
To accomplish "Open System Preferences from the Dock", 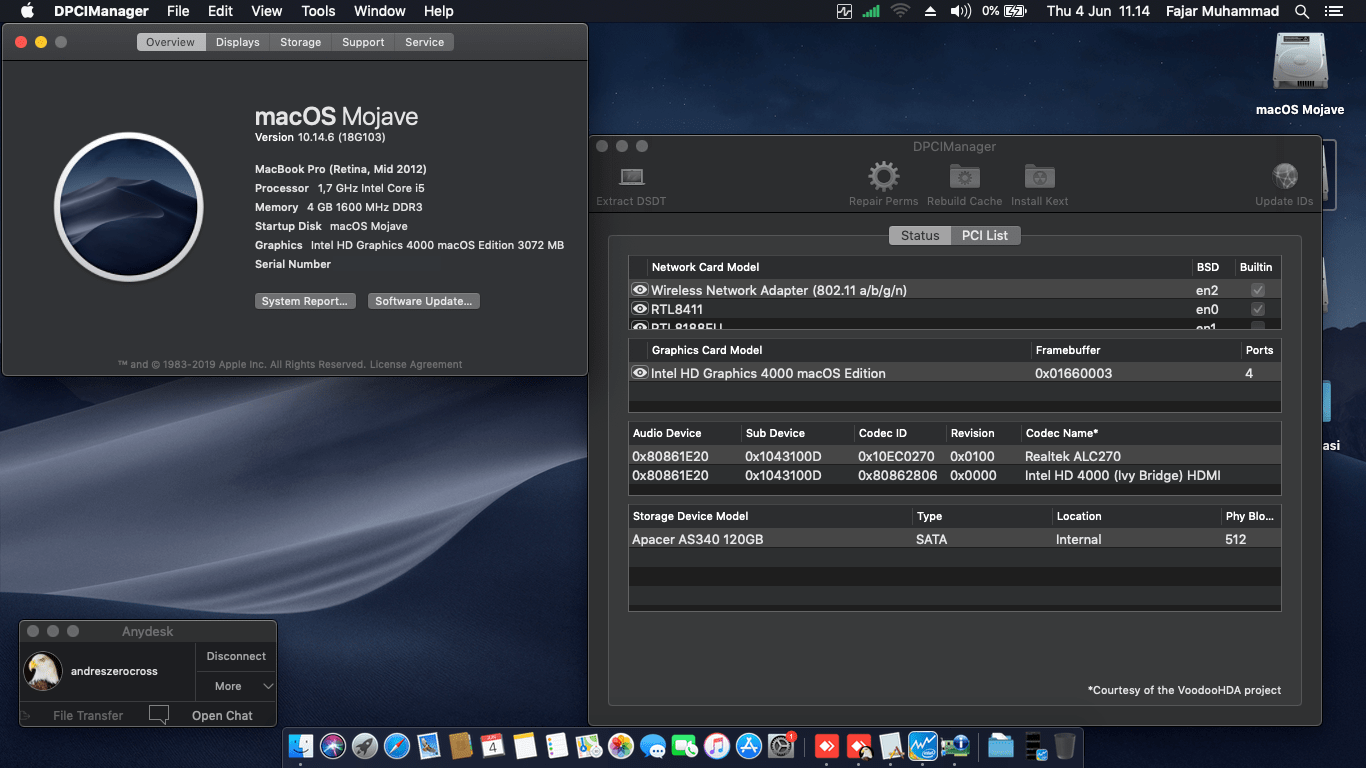I will coord(781,746).
